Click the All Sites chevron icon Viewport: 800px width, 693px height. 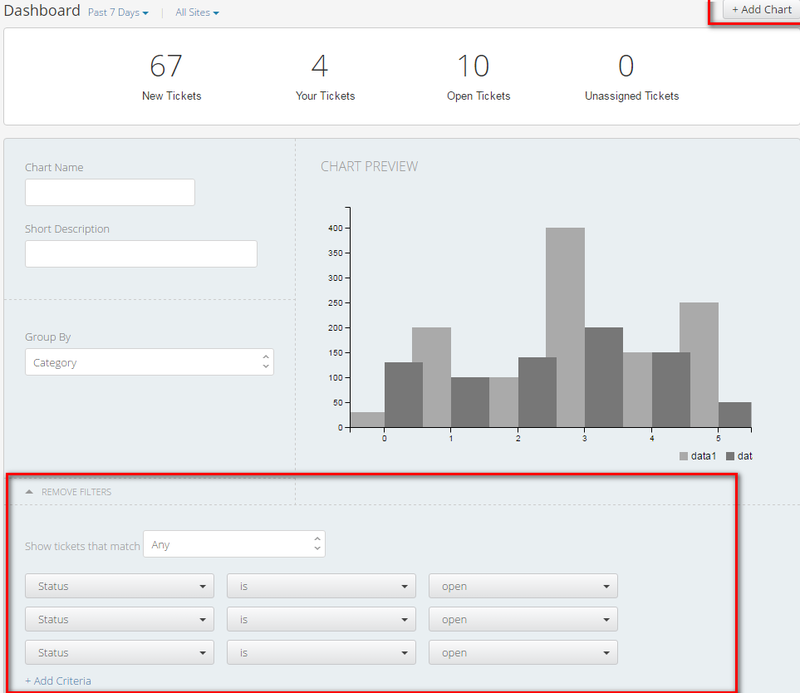tap(216, 12)
